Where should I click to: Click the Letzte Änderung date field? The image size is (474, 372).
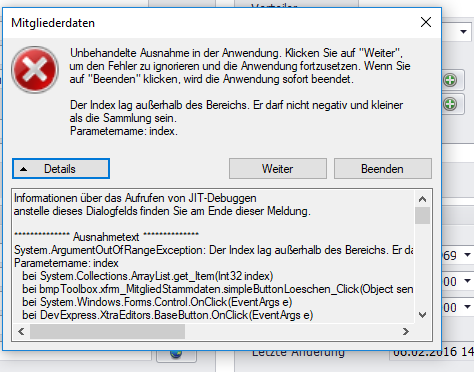tap(432, 352)
